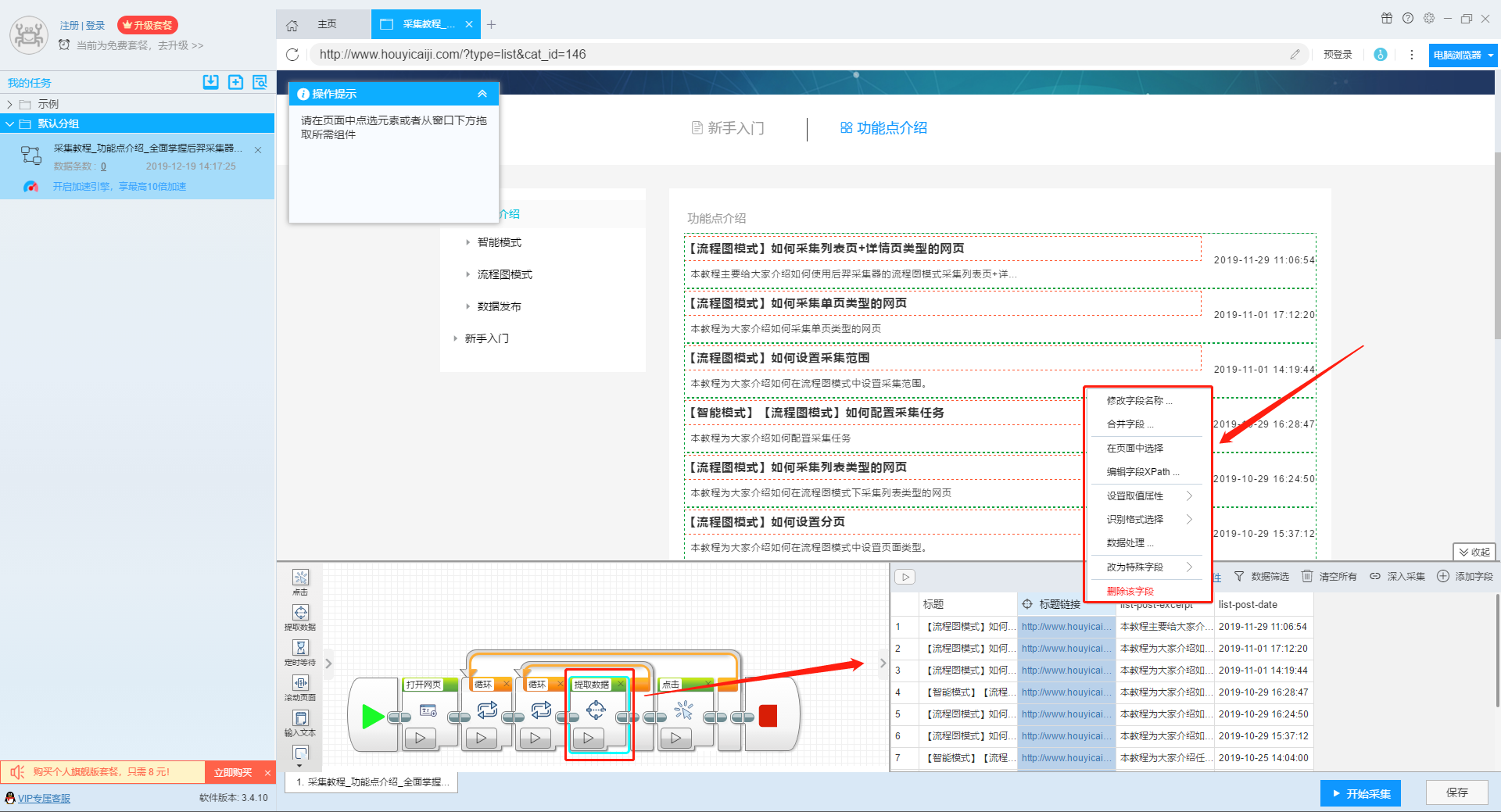Close the first 循环 flowchart node

click(507, 685)
